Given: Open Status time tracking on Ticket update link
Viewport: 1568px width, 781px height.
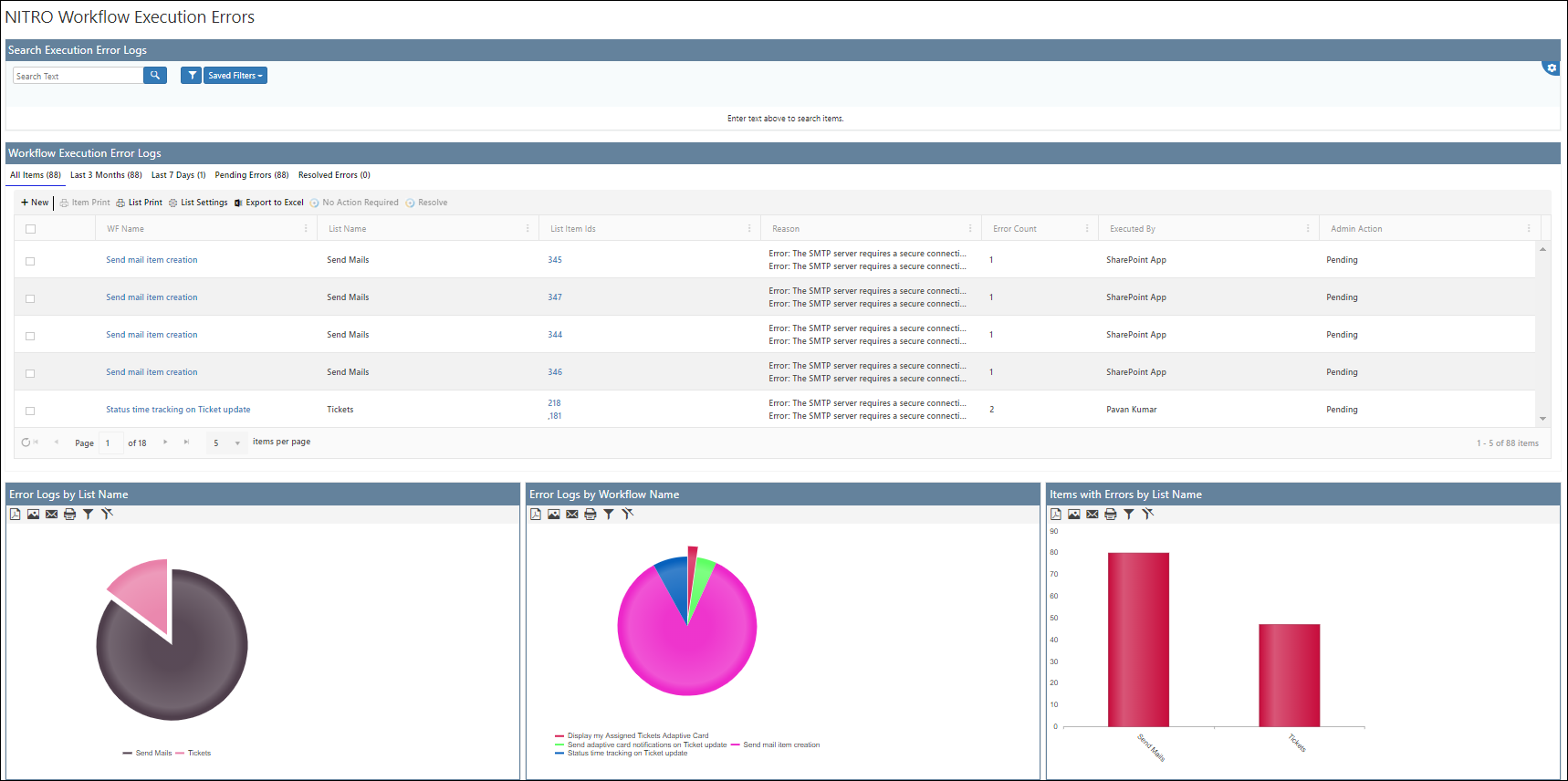Looking at the screenshot, I should pos(178,410).
